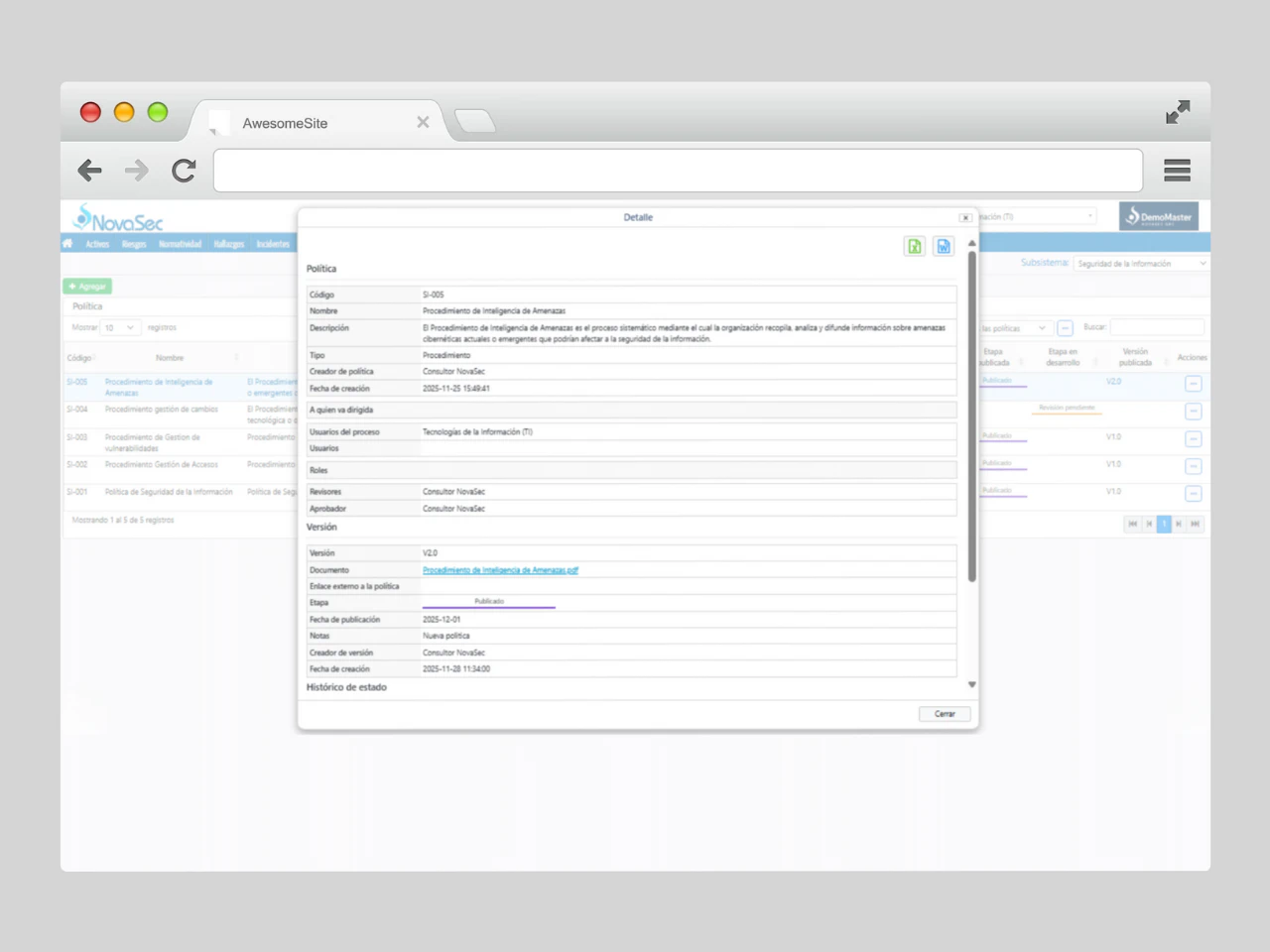Export the policy detail to Word
This screenshot has width=1270, height=952.
tap(943, 245)
